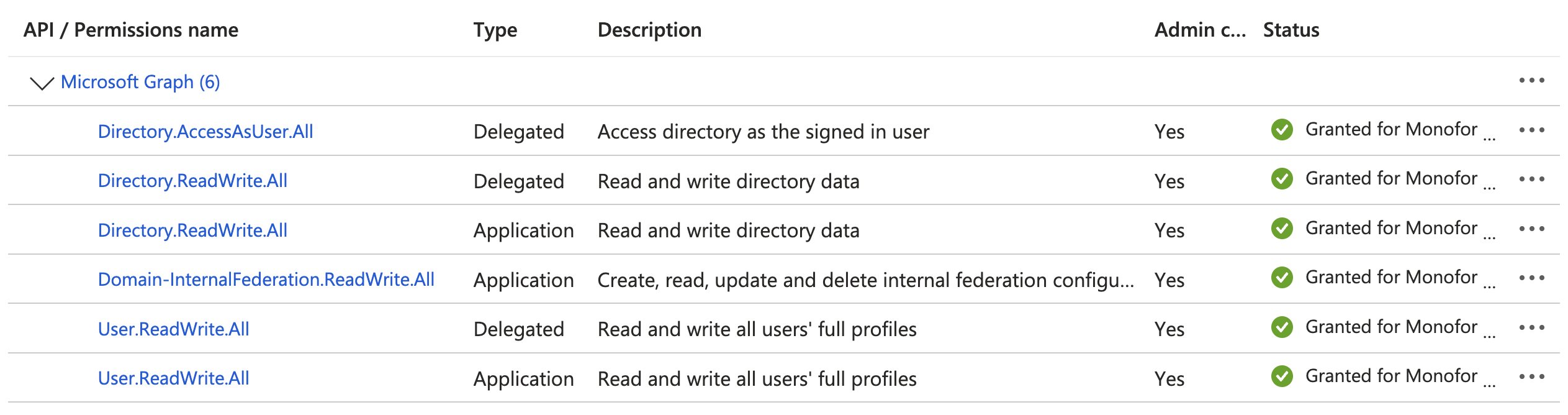Open ellipsis menu for Delegated User.ReadWrite.All row

[1531, 327]
